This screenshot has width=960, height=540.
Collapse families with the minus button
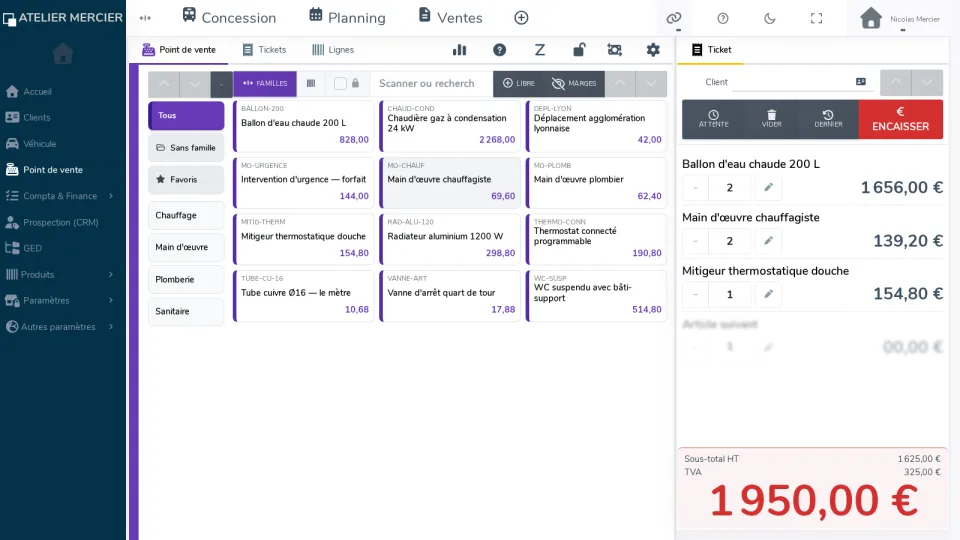[x=222, y=84]
